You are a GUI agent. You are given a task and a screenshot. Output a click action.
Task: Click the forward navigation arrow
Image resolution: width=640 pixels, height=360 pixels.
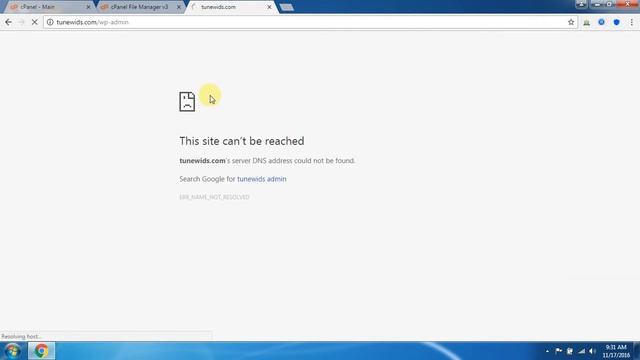click(22, 22)
